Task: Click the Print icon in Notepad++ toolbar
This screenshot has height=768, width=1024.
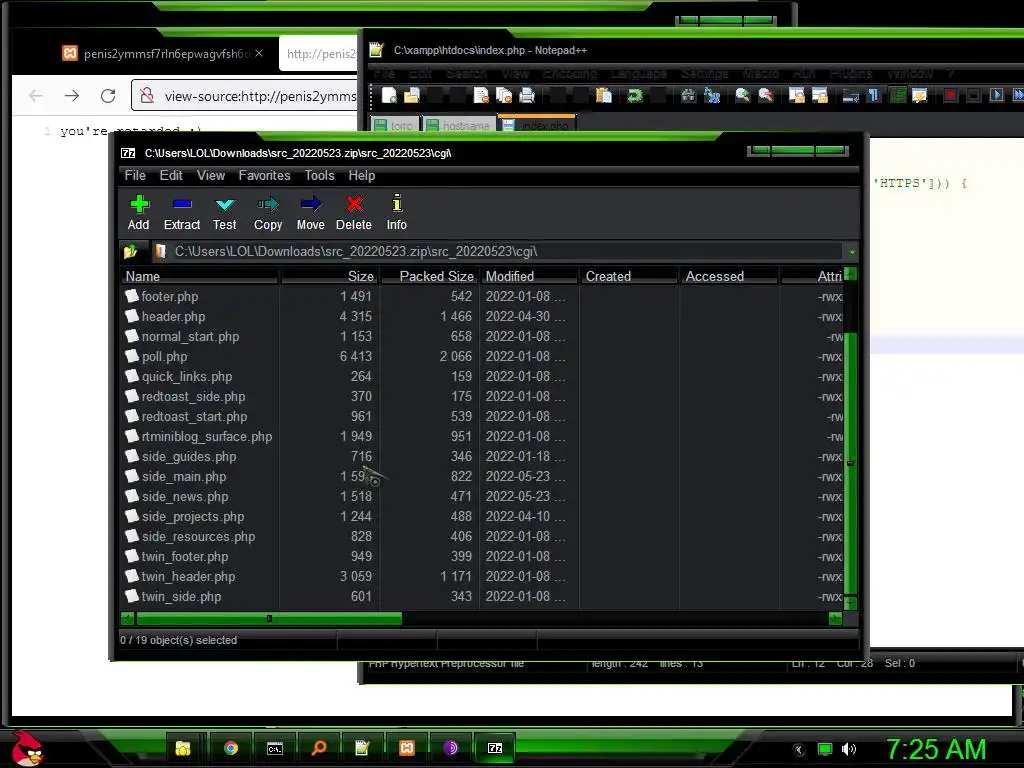Action: click(527, 95)
